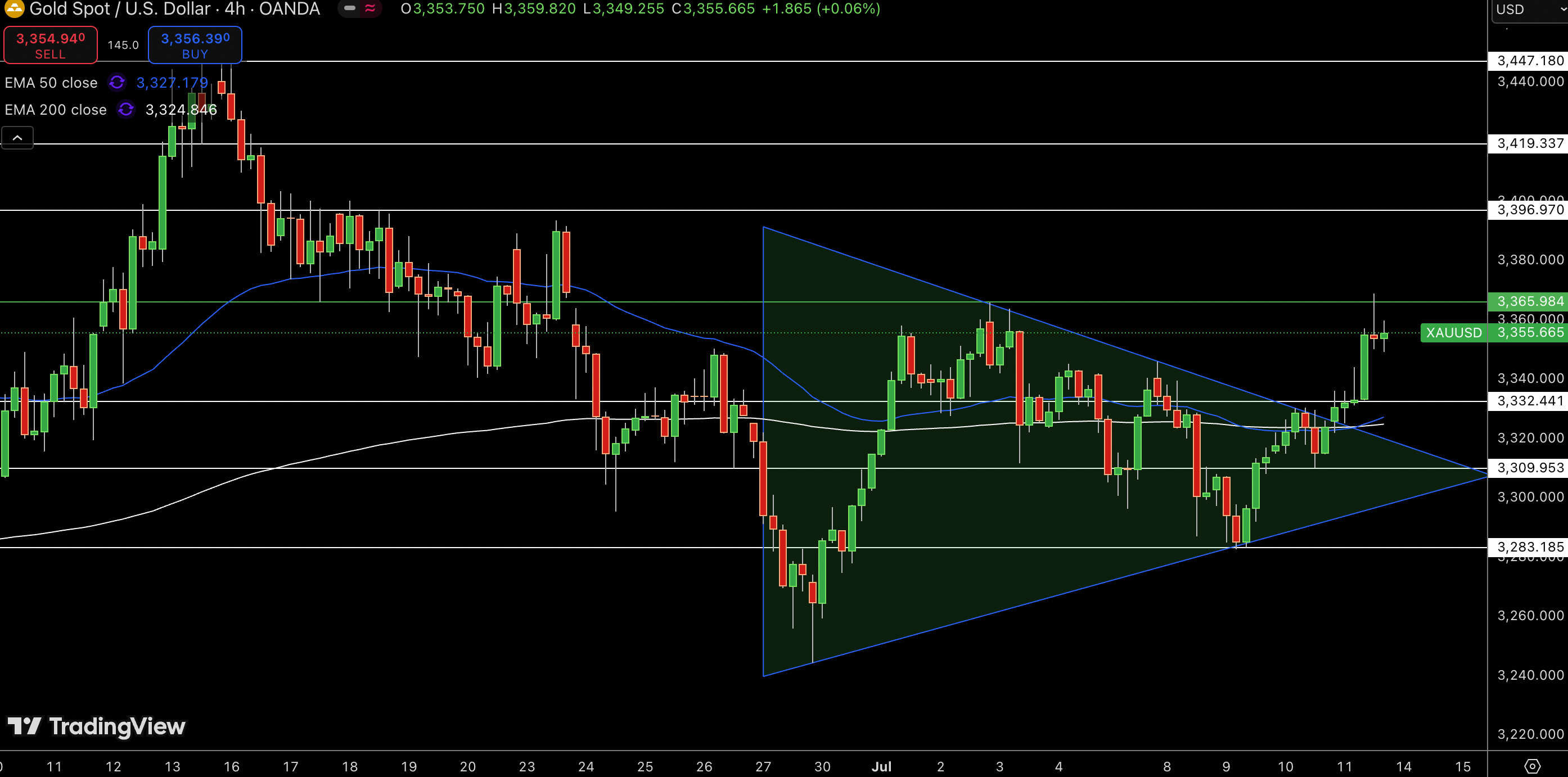The image size is (1568, 777).
Task: Click date 27 on the time axis
Action: pos(763,767)
